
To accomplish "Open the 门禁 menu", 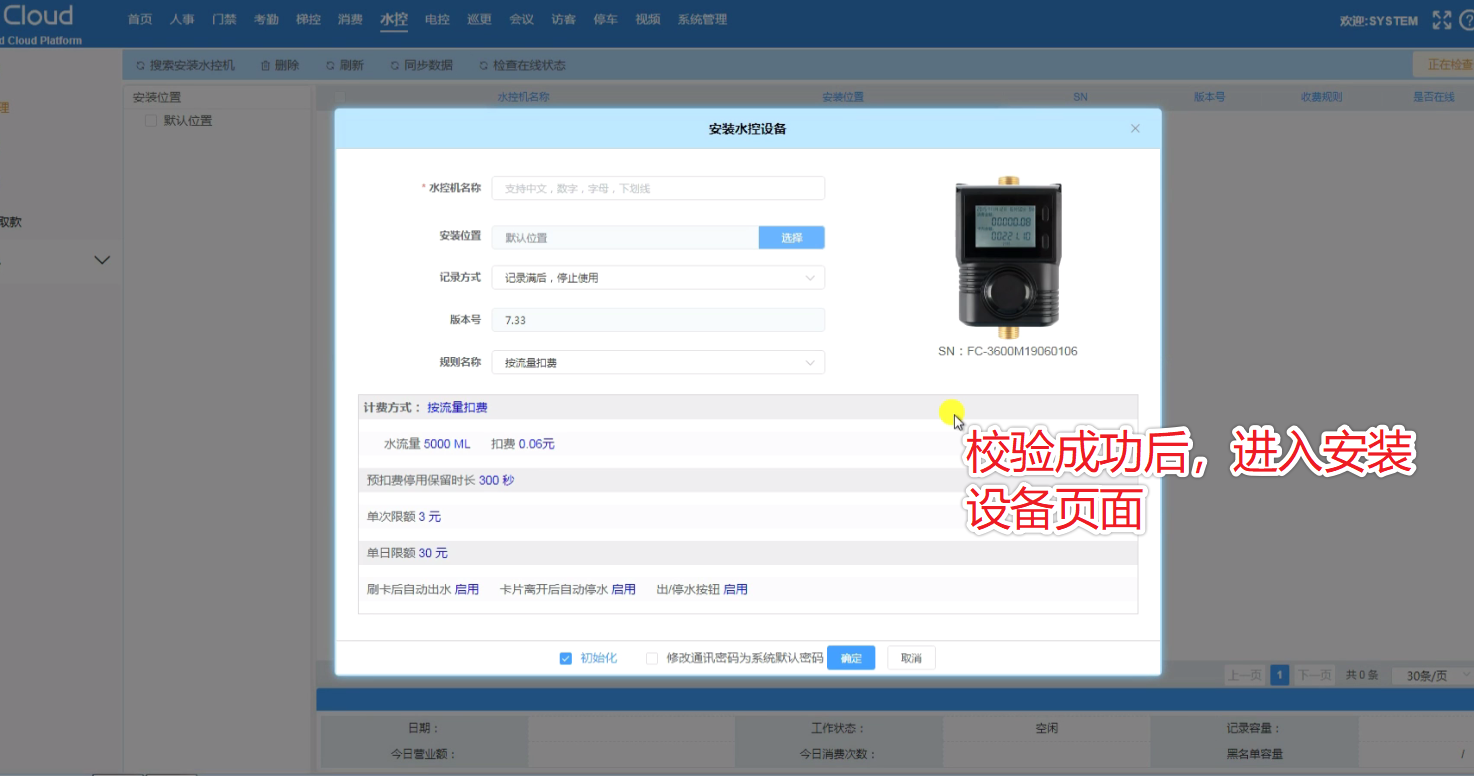I will [224, 20].
